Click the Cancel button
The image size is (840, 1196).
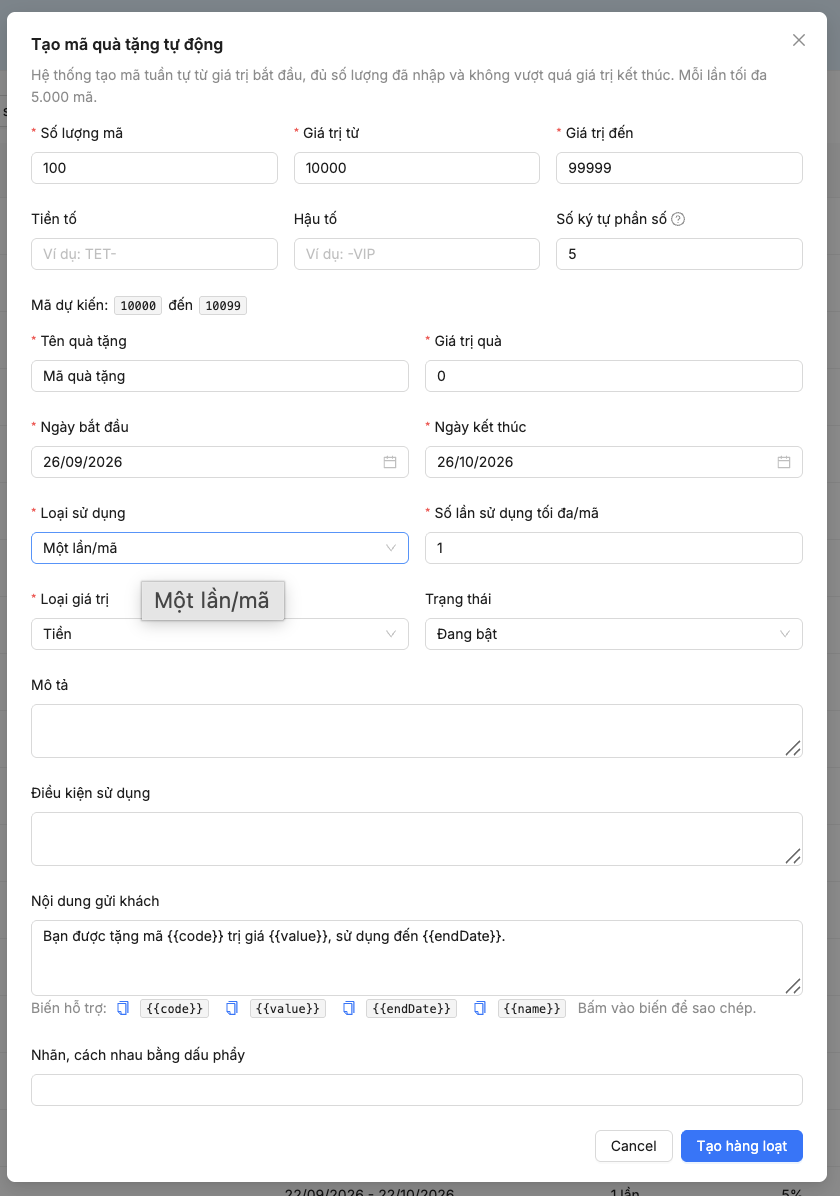pos(633,1146)
